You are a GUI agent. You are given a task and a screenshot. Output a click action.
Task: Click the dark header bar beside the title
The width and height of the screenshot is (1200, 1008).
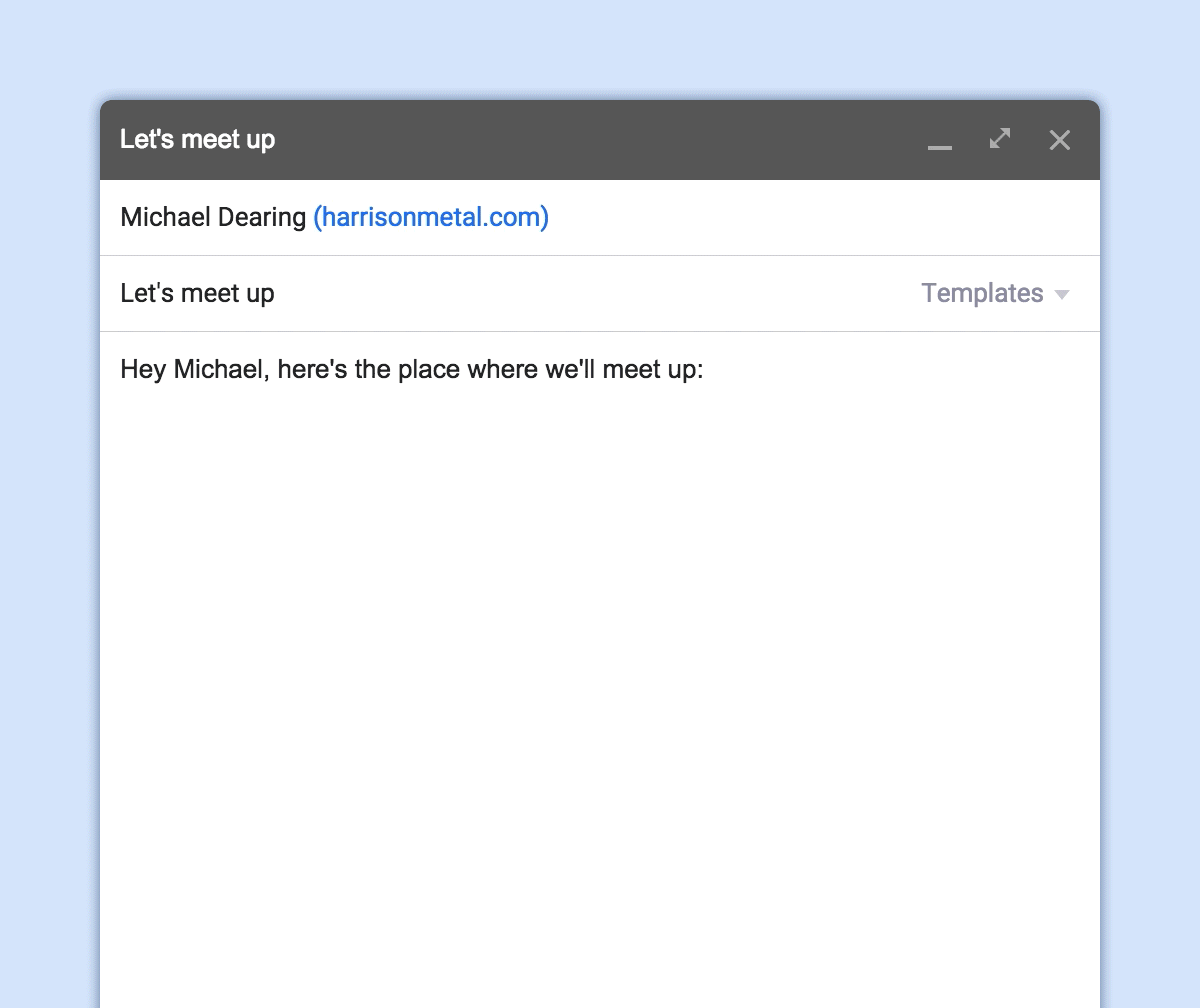600,140
